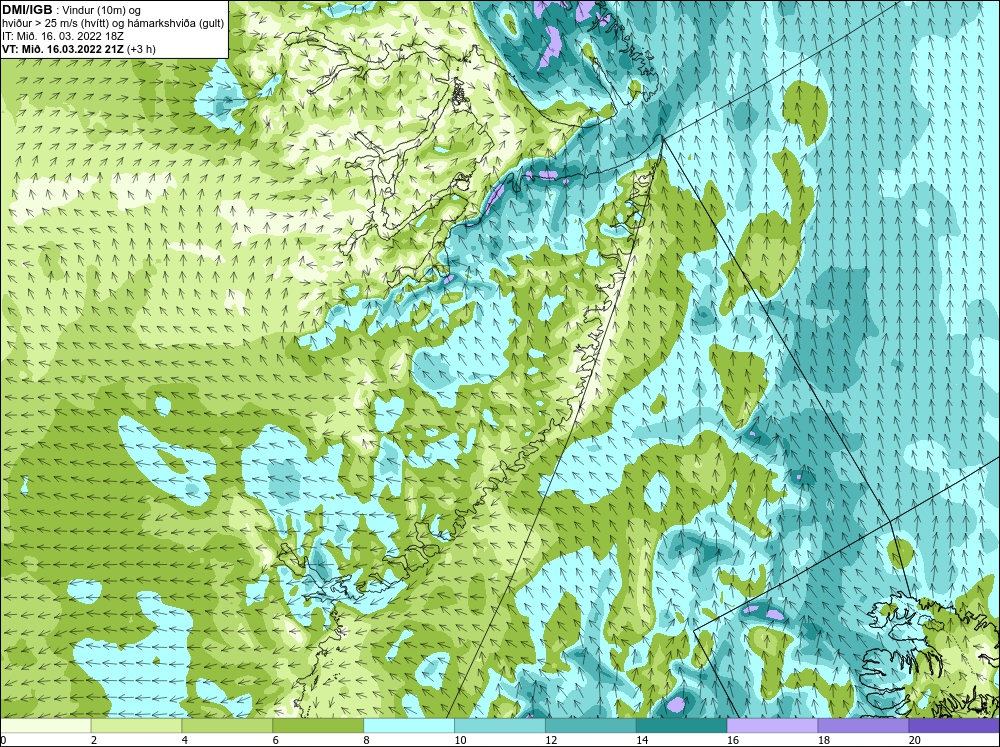Click the 12–14 m/s teal legend swatch
The width and height of the screenshot is (1000, 747).
click(x=591, y=726)
